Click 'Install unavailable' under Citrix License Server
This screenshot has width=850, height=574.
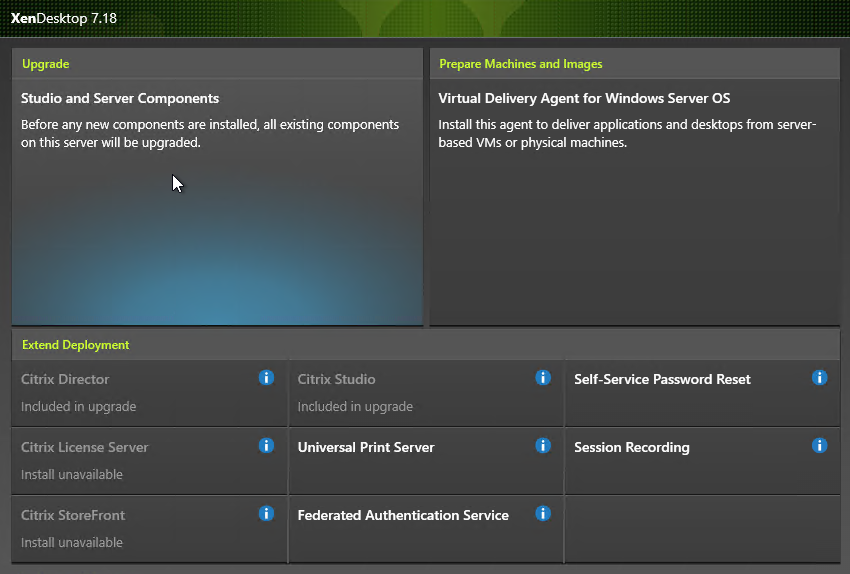[72, 474]
